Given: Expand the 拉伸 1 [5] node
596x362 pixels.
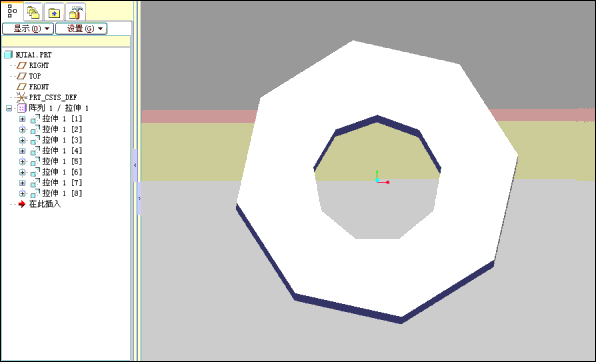Looking at the screenshot, I should click(22, 162).
